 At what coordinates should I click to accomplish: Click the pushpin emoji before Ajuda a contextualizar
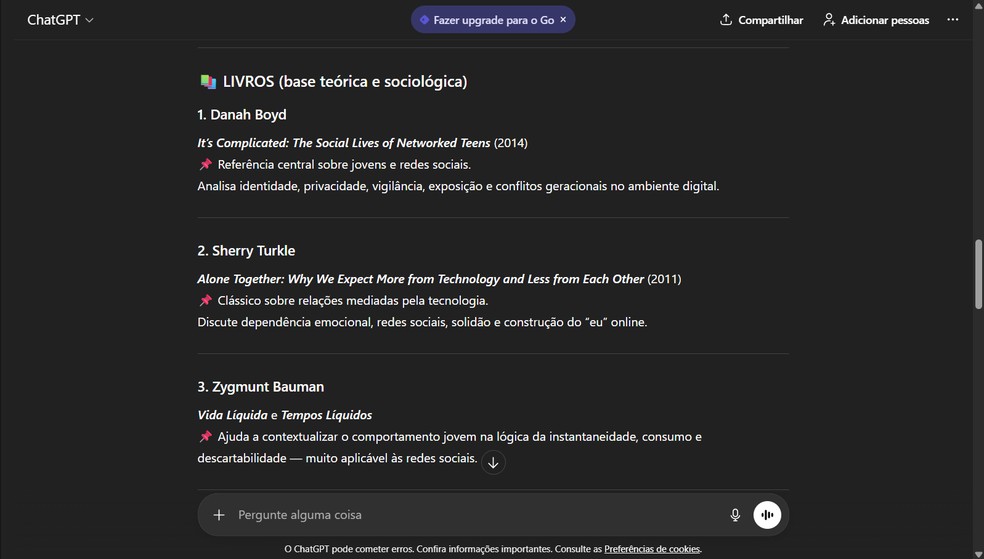point(205,437)
